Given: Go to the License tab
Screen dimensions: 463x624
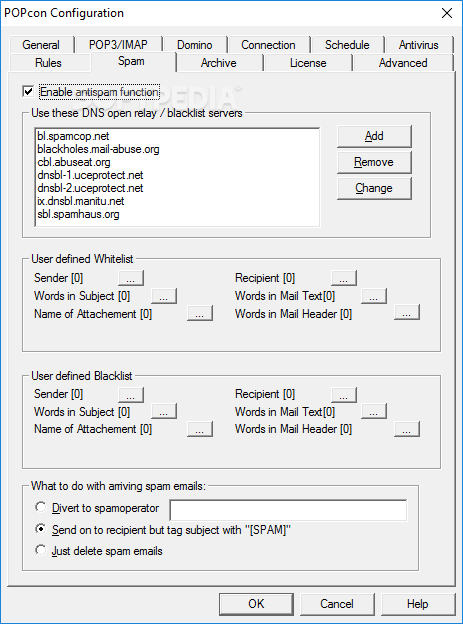Looking at the screenshot, I should tap(308, 63).
